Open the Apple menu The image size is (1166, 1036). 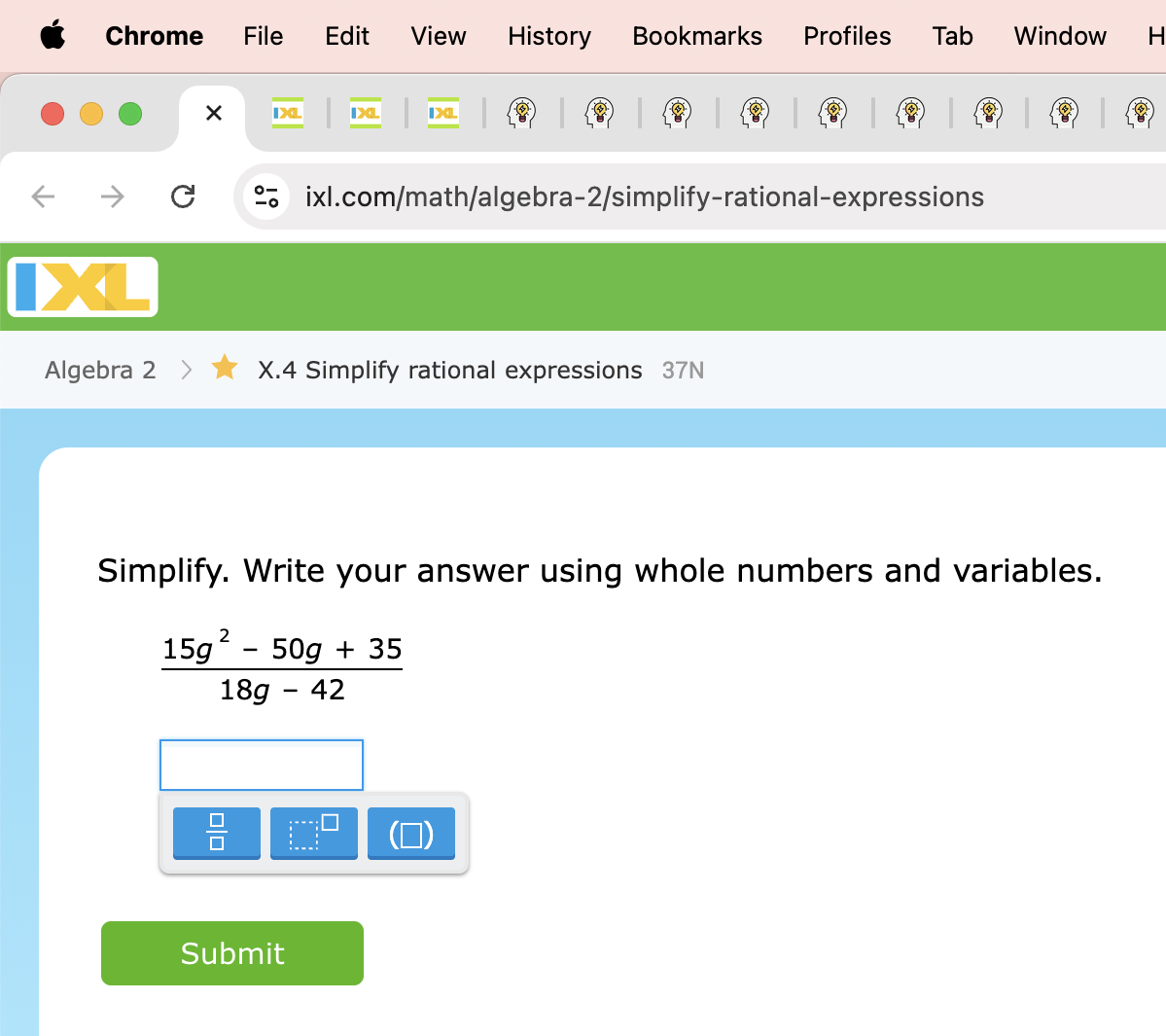(53, 36)
